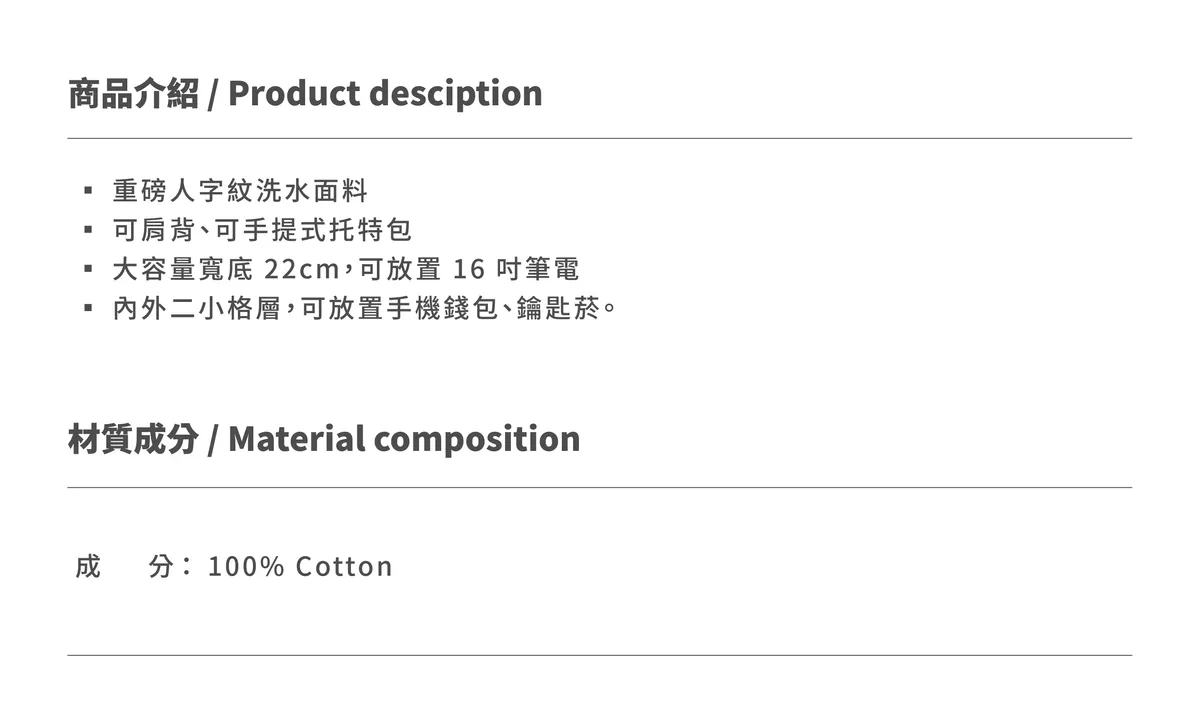The height and width of the screenshot is (704, 1200).
Task: Click the bullet marker before 大容量寬底
Action: pyautogui.click(x=88, y=269)
